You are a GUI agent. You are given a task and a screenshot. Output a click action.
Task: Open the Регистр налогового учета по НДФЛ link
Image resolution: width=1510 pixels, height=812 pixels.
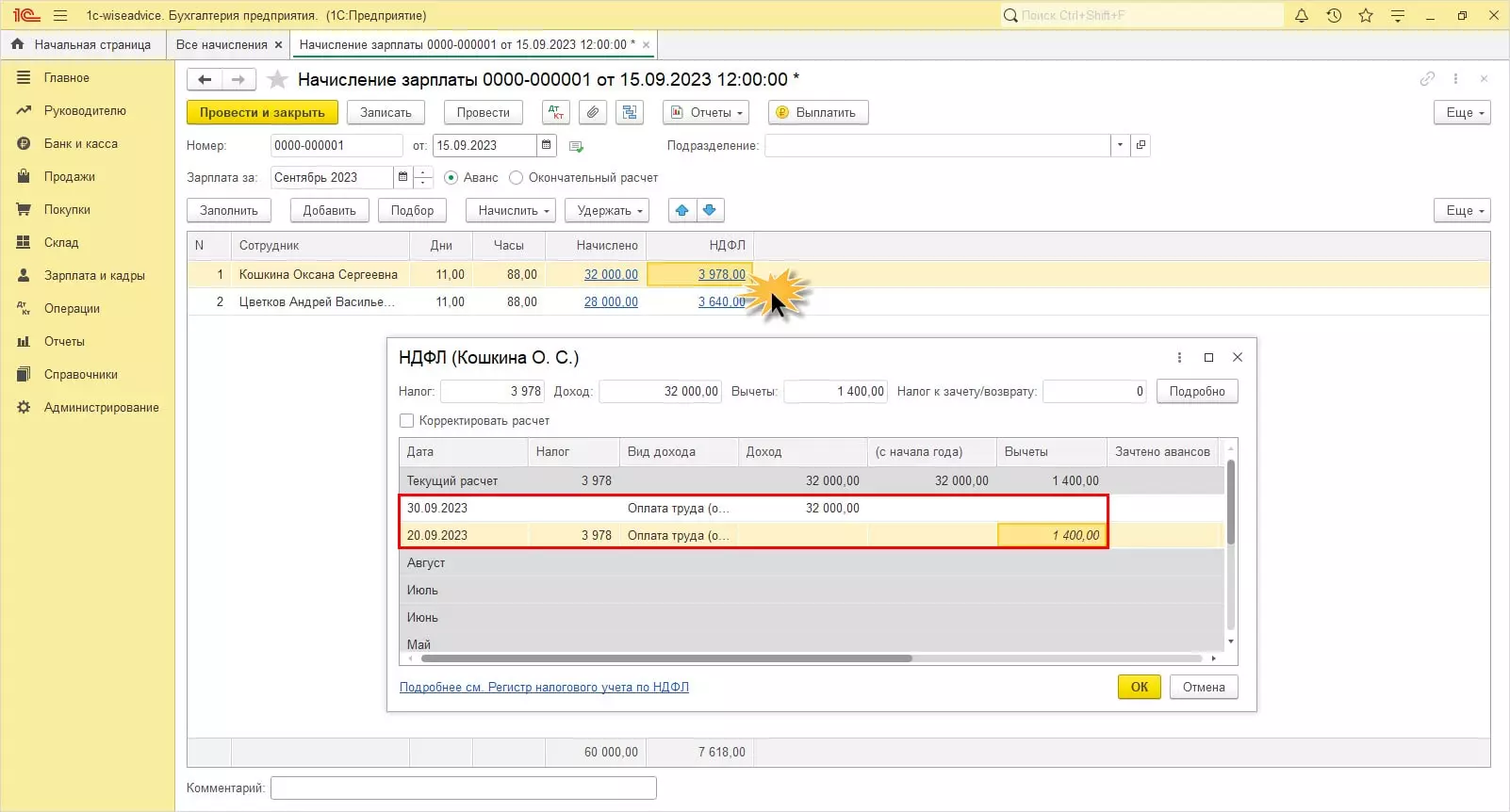click(544, 687)
